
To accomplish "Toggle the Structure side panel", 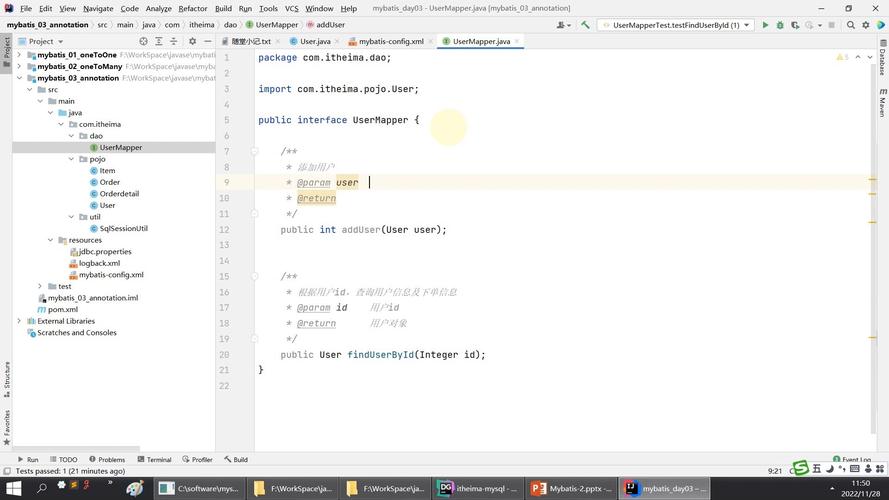I will 6,376.
